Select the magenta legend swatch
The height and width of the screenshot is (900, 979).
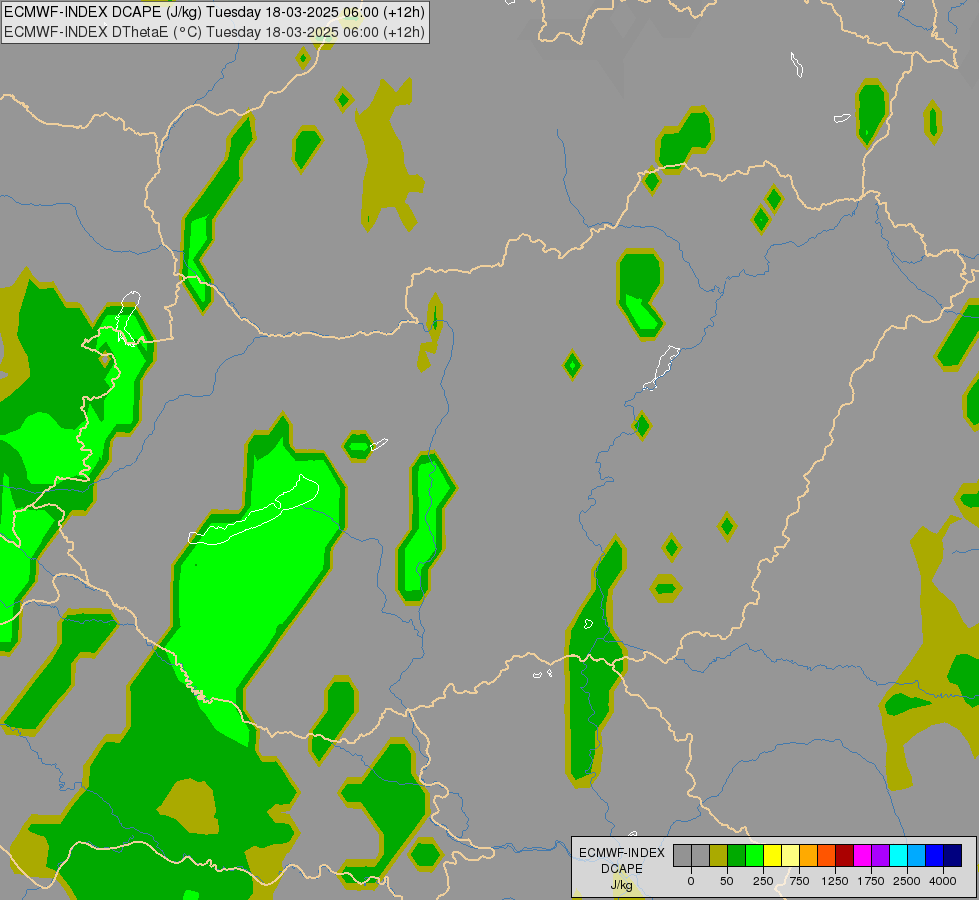point(862,855)
